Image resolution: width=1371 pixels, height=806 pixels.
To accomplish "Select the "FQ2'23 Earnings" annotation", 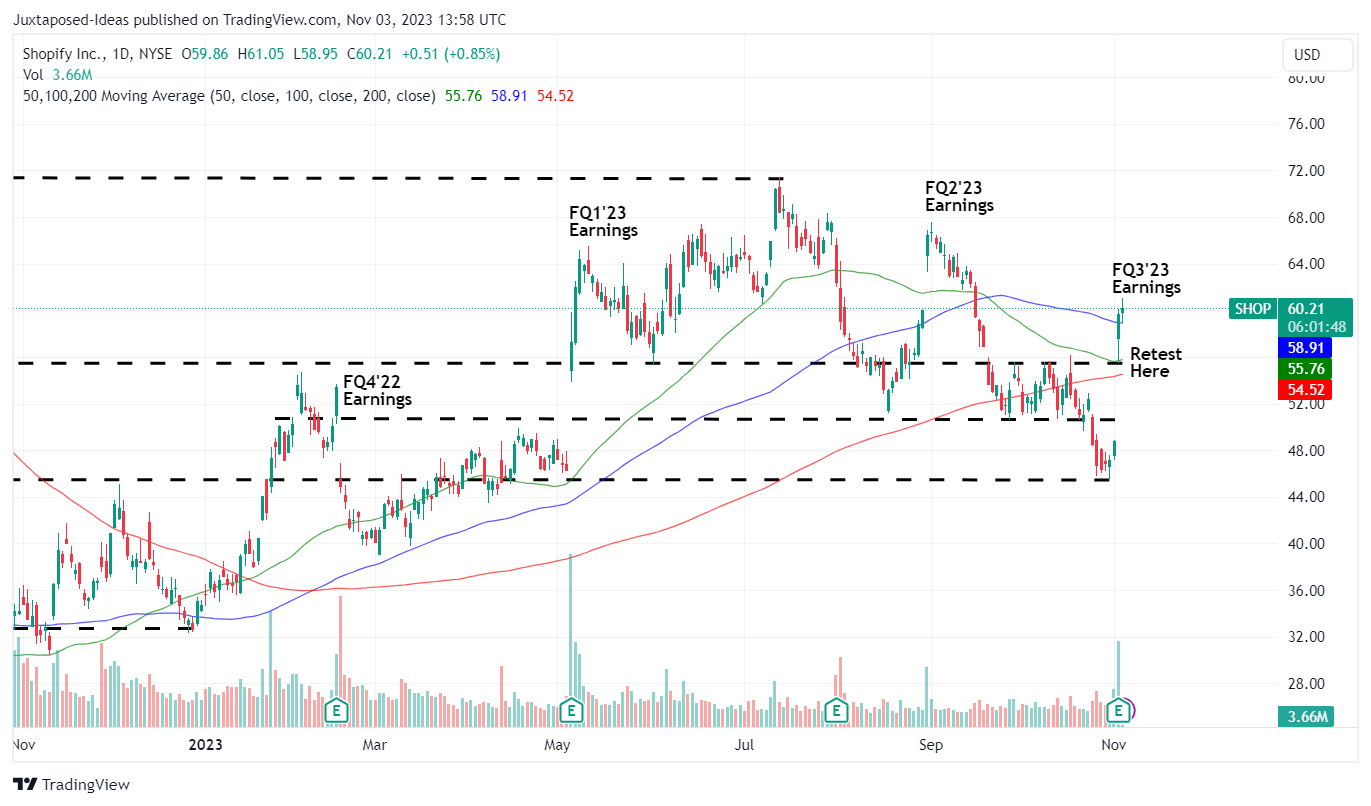I will pos(959,196).
